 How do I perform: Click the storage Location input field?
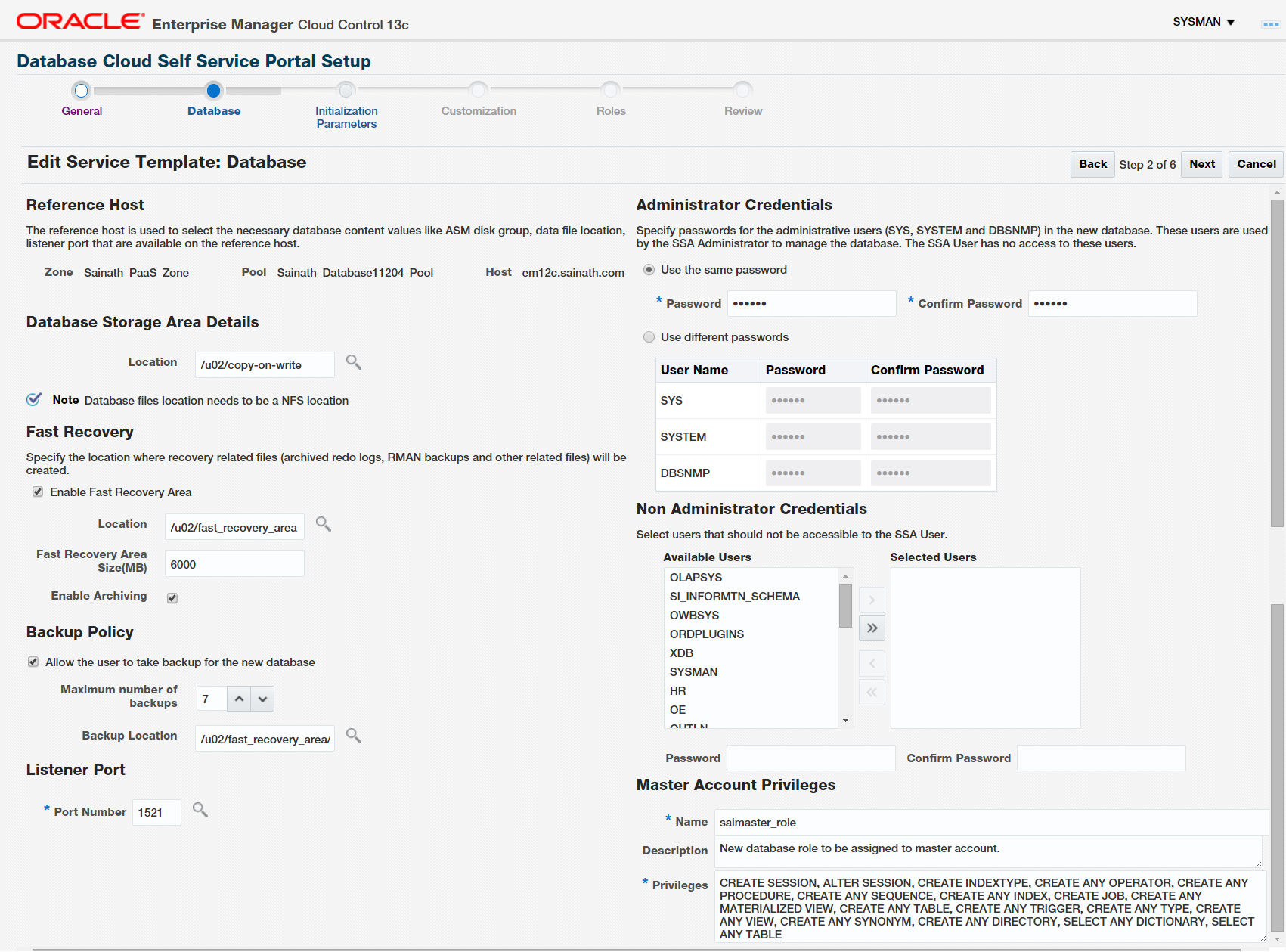265,365
